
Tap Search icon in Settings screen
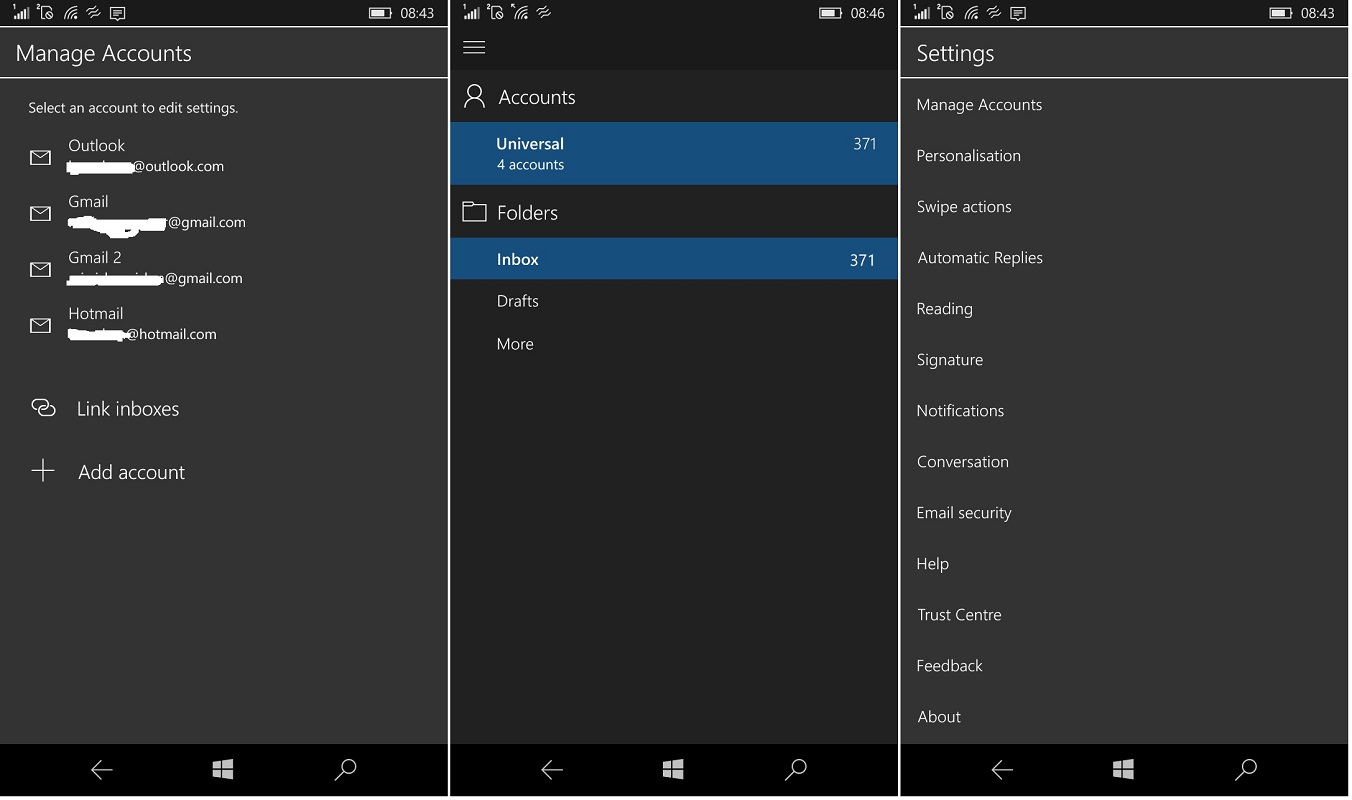(x=1246, y=769)
